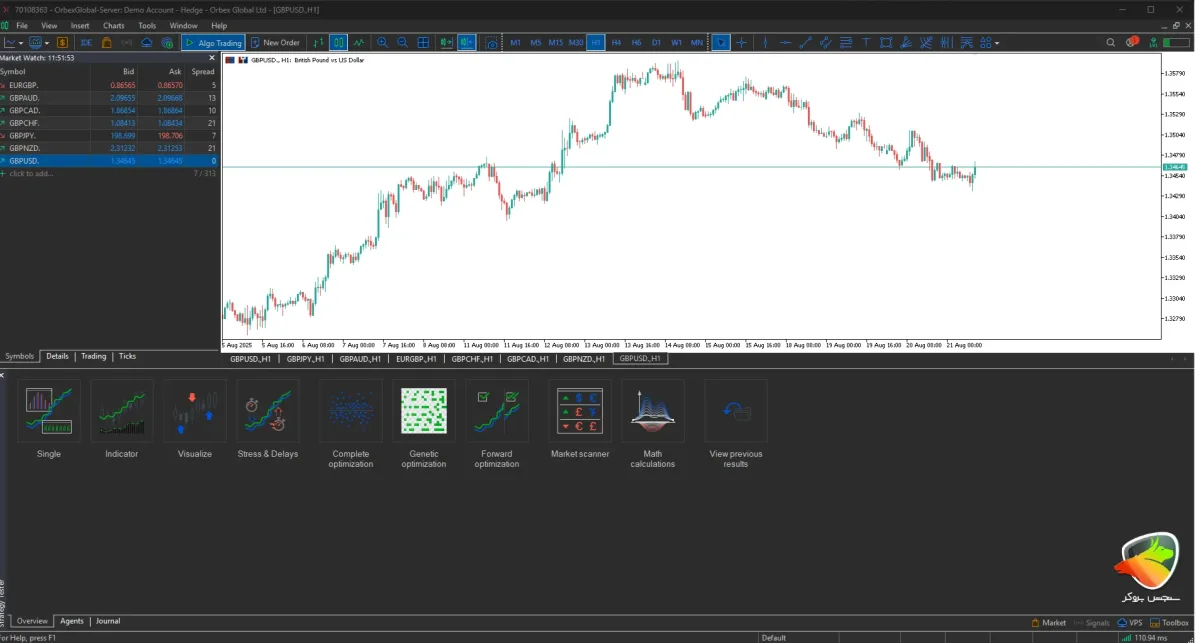
Task: Click 'click to add...' symbol field
Action: [32, 173]
